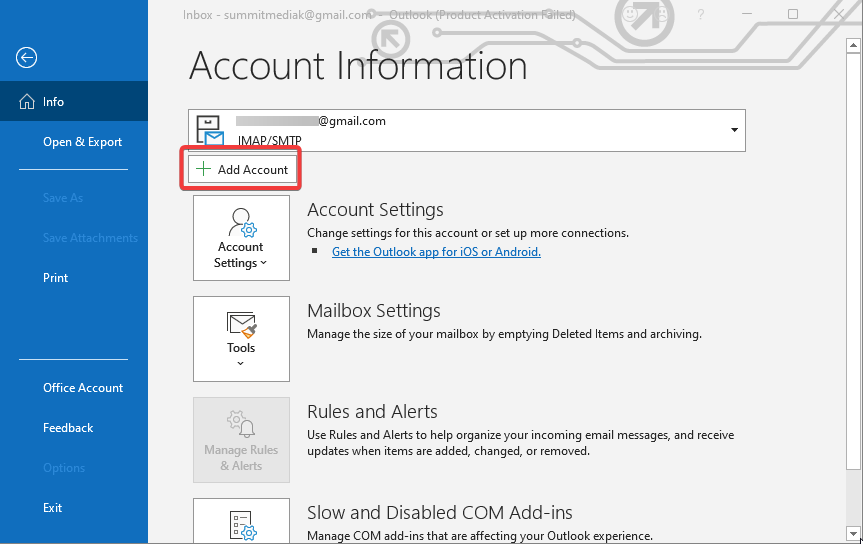
Task: Click the back arrow circle icon
Action: coord(26,57)
